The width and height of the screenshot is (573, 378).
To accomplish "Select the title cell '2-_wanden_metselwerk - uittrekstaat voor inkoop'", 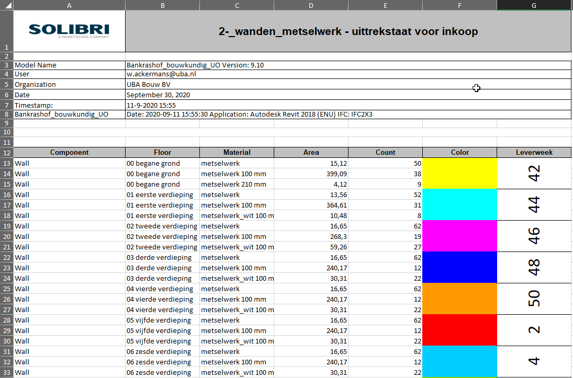I will coord(348,31).
